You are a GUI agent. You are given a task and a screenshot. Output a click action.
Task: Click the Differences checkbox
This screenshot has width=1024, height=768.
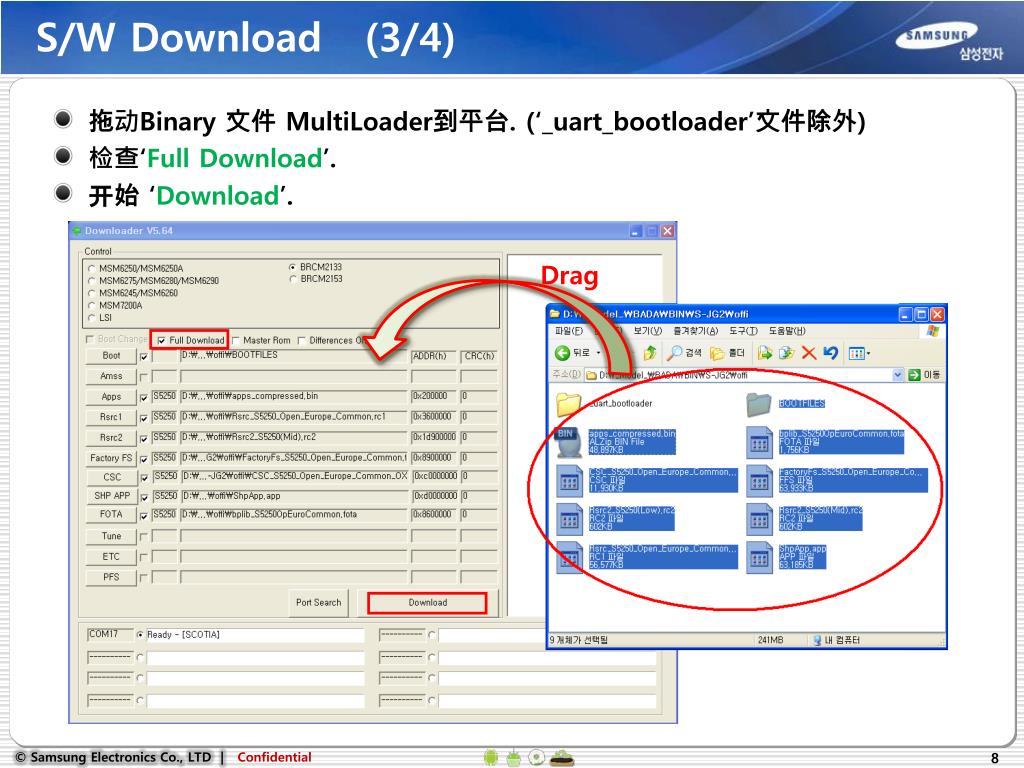301,340
